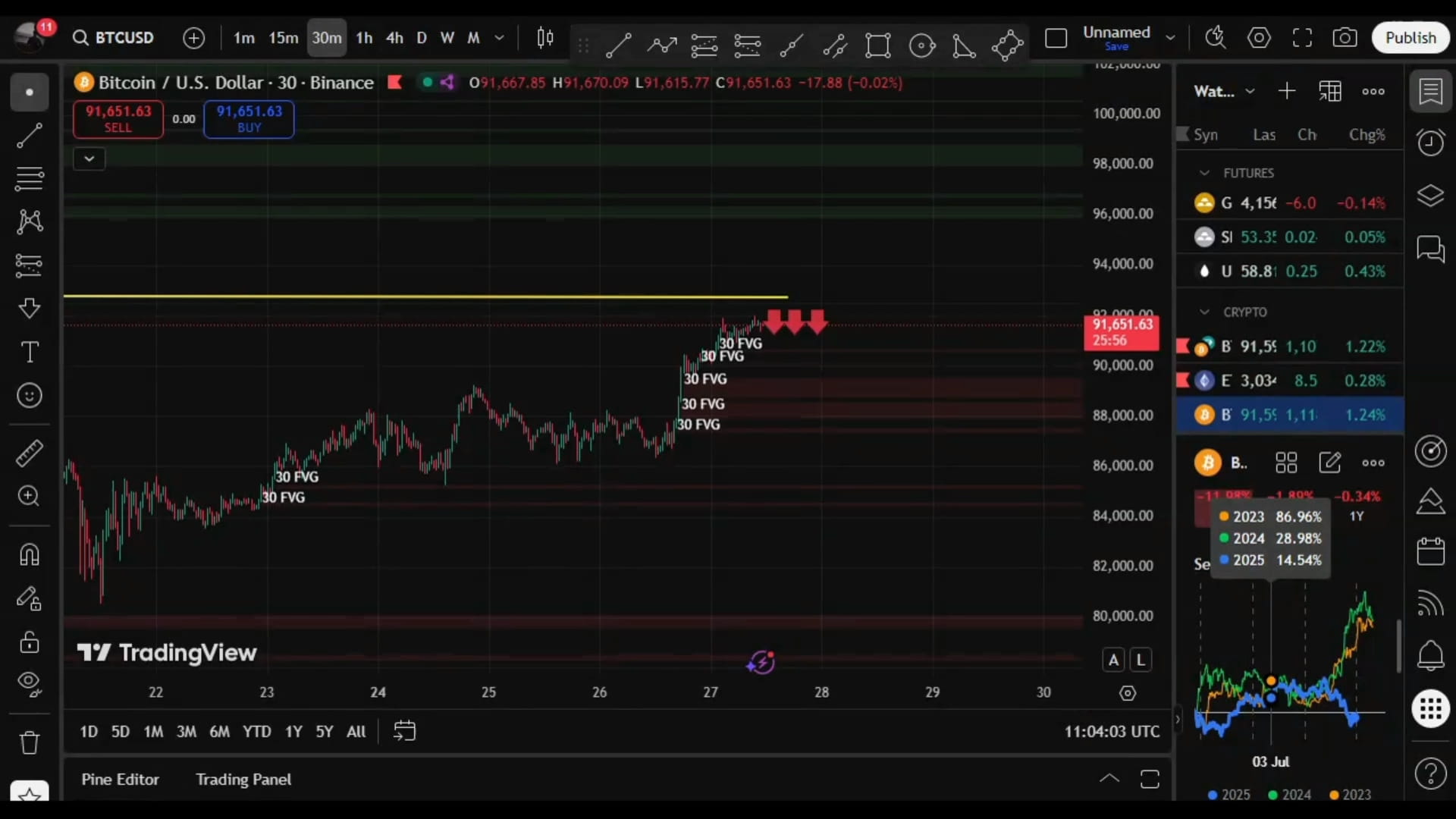Image resolution: width=1456 pixels, height=819 pixels.
Task: Open the Help center question icon
Action: 1430,773
